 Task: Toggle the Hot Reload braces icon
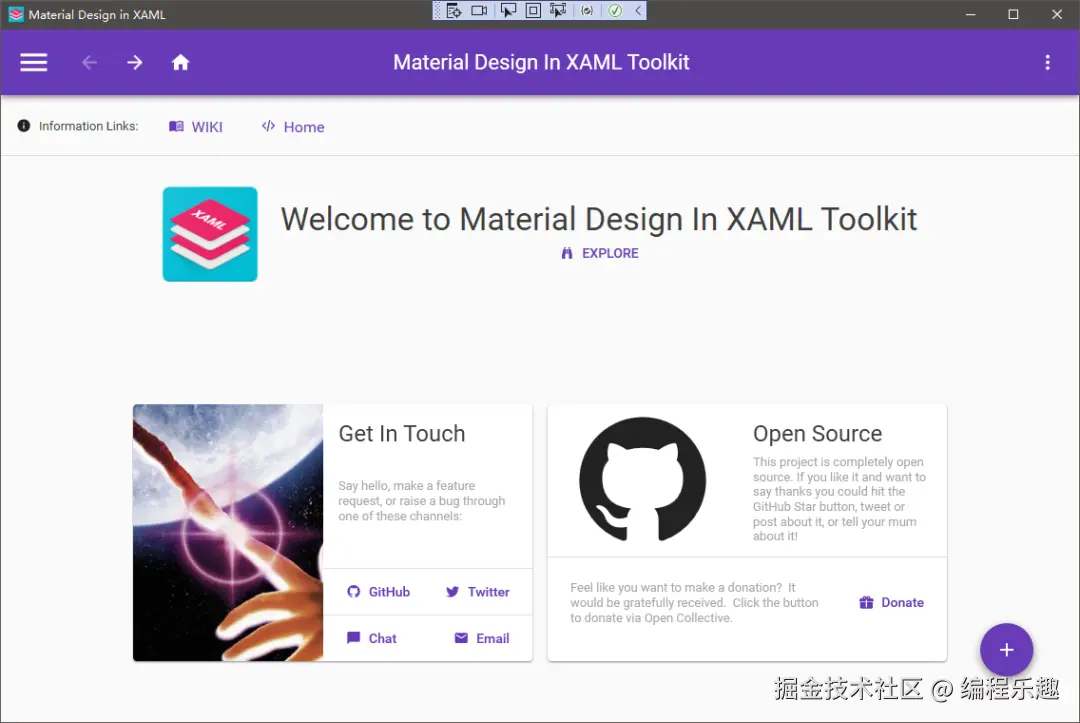[587, 10]
